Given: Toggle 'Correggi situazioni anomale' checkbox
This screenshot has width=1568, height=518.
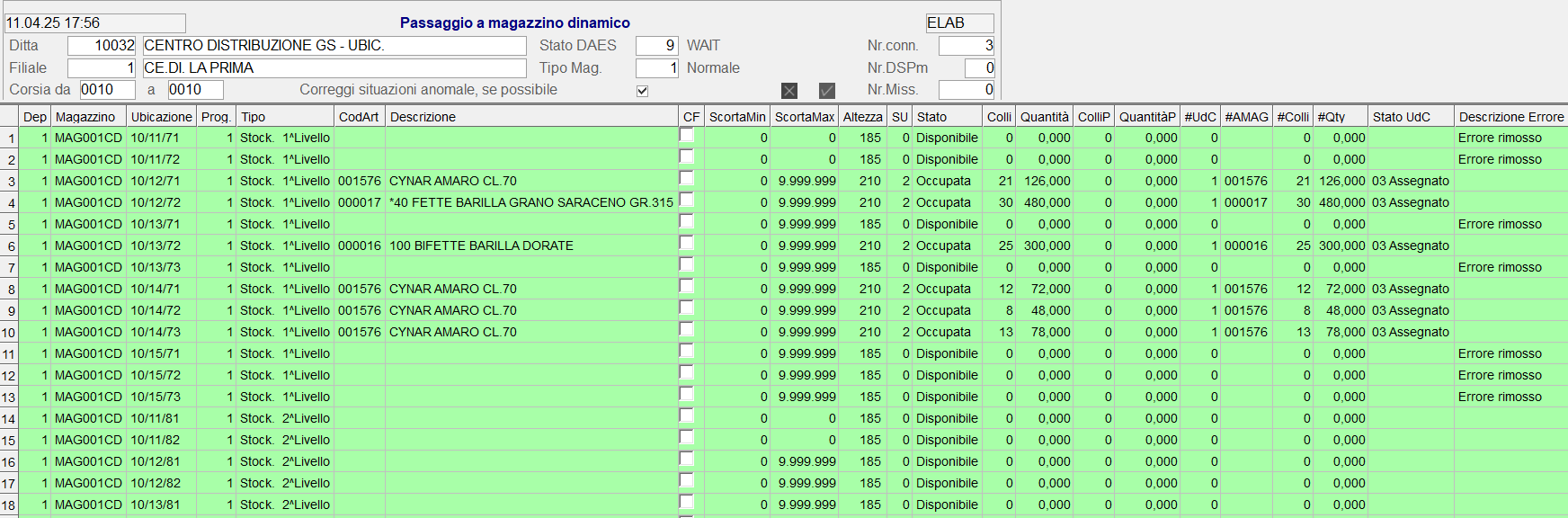Looking at the screenshot, I should point(642,91).
